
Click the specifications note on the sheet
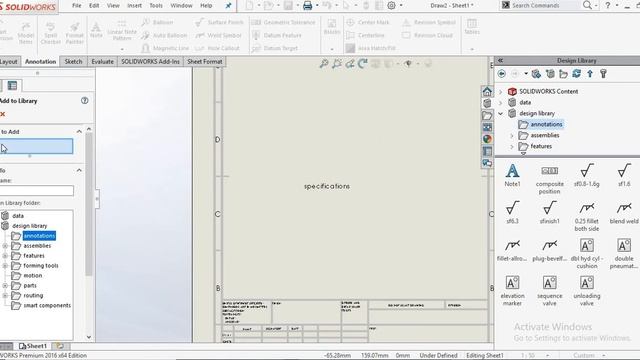coord(327,186)
